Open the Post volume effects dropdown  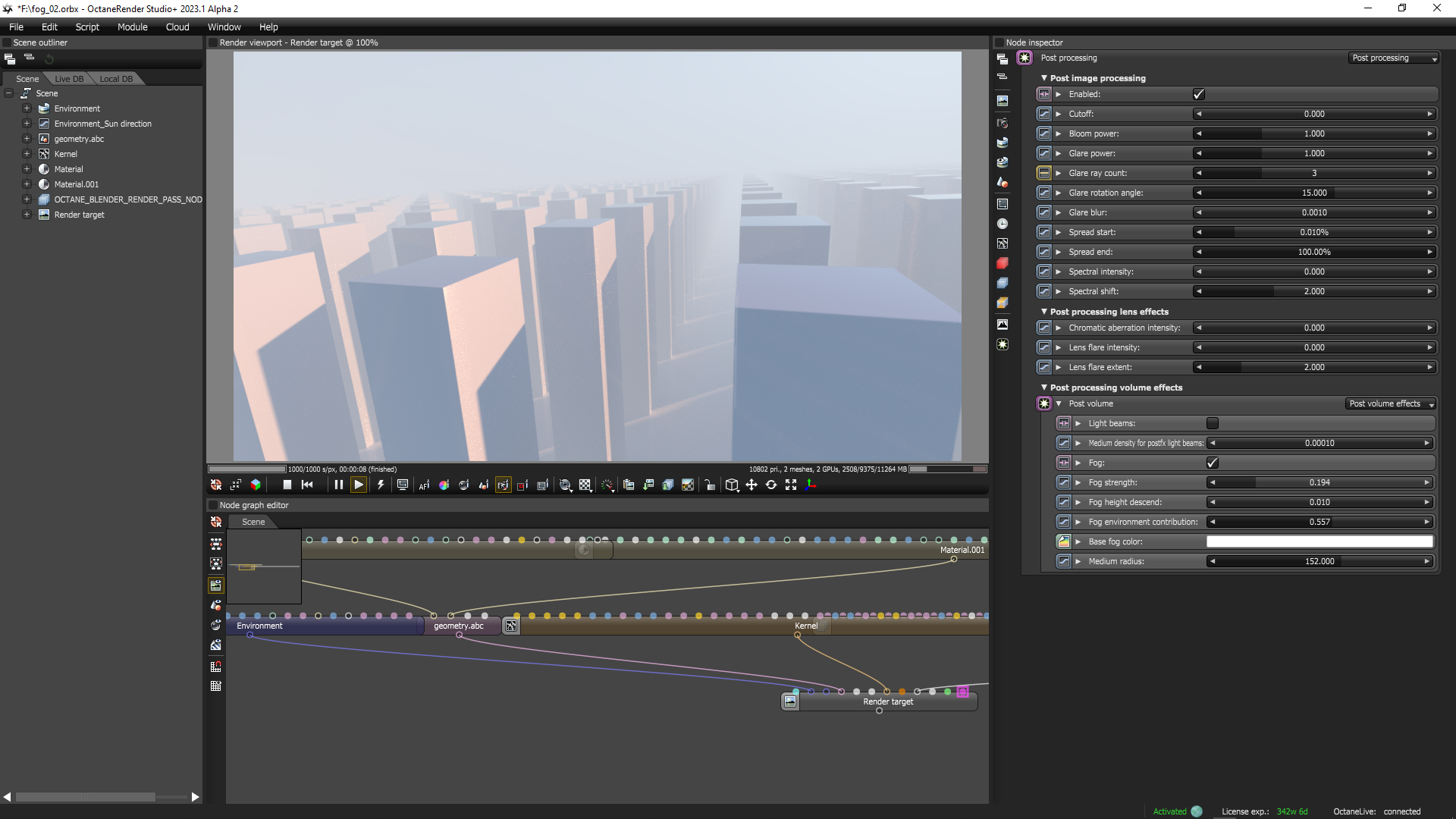pyautogui.click(x=1391, y=403)
